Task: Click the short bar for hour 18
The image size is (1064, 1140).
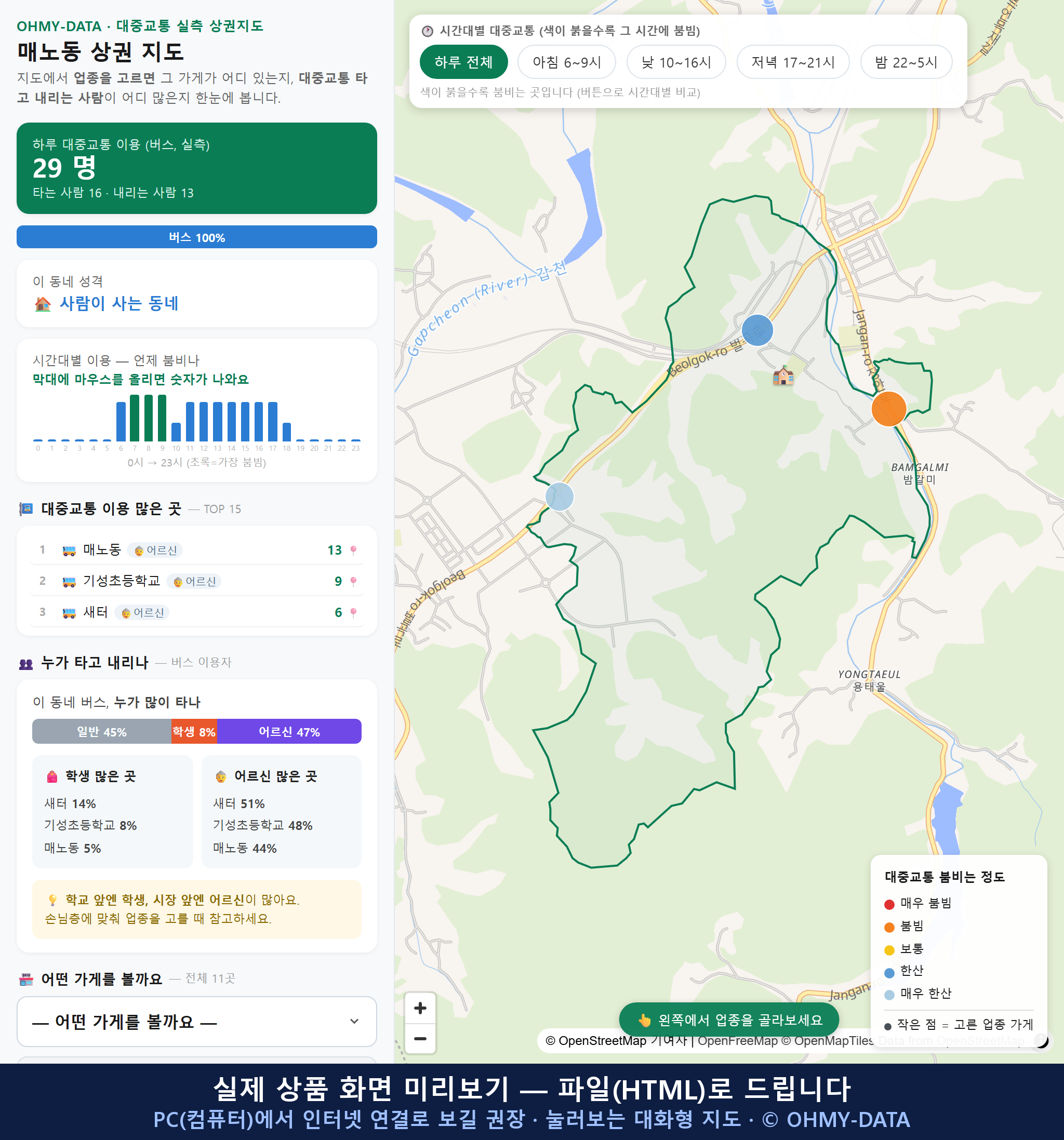Action: point(287,432)
